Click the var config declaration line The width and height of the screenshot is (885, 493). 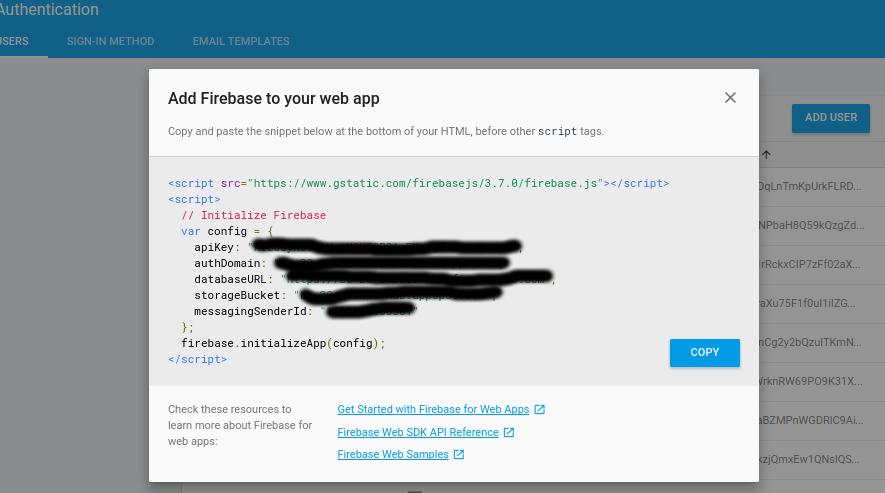point(227,232)
